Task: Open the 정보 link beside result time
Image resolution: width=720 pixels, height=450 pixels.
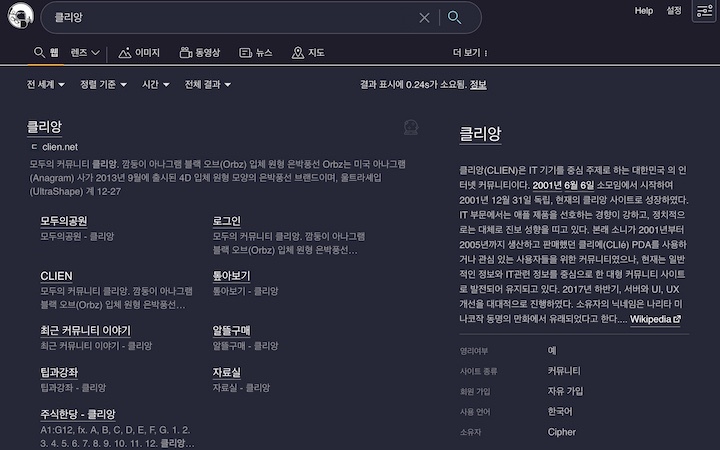Action: [x=478, y=84]
